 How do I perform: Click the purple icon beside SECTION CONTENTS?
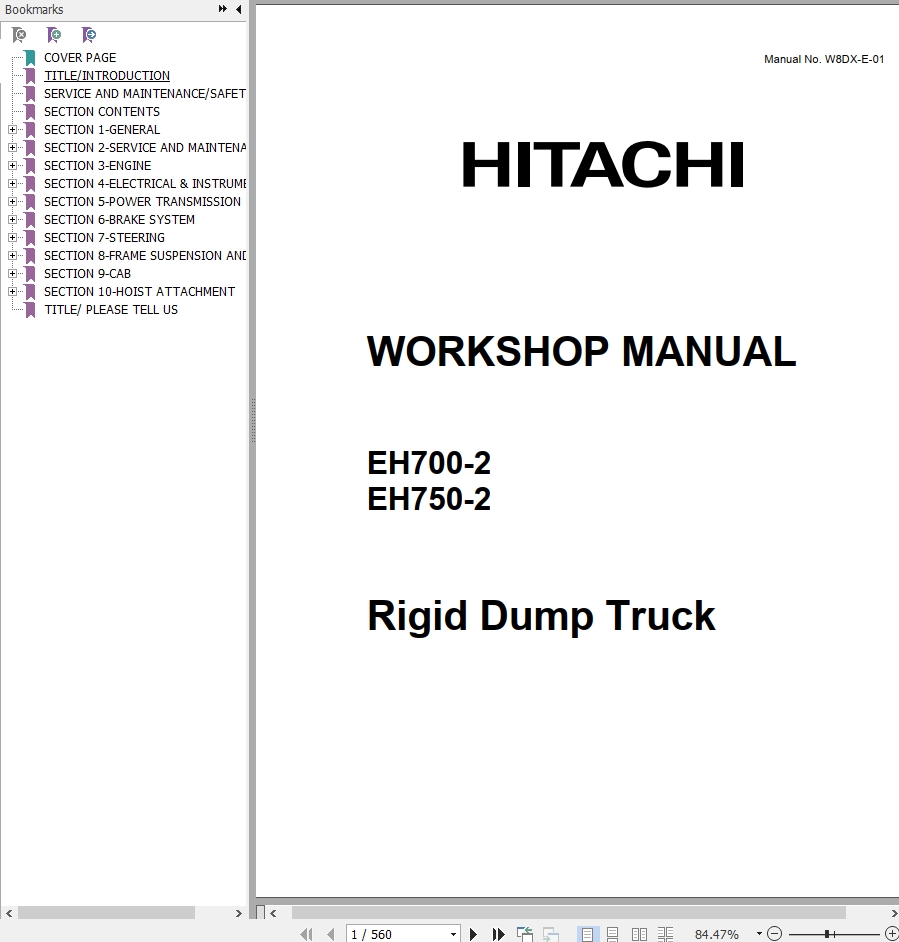(x=30, y=112)
